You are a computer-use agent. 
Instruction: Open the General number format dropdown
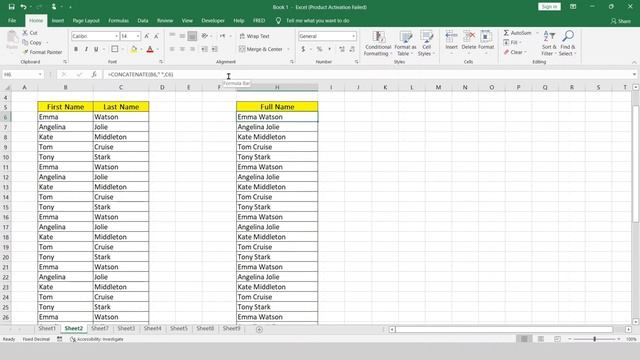(353, 36)
